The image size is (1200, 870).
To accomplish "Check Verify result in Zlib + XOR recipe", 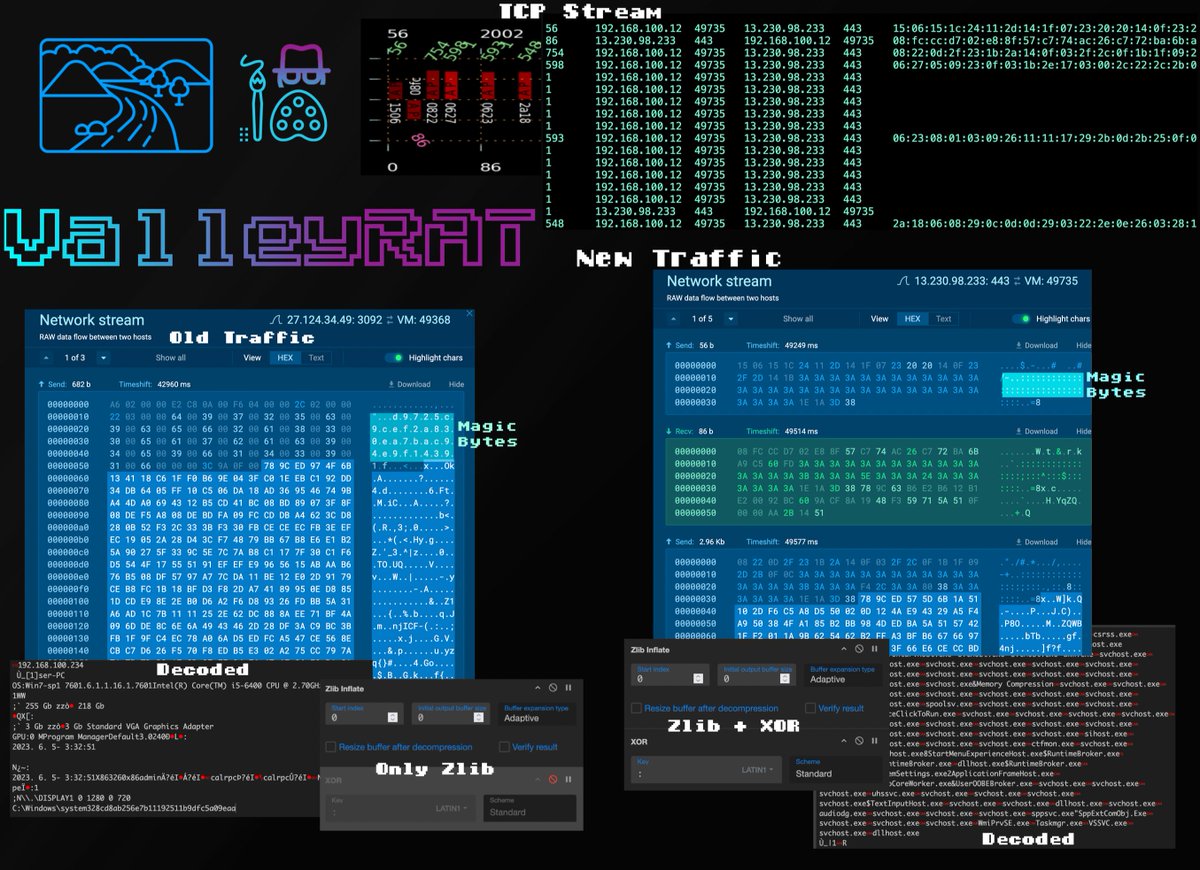I will tap(810, 708).
